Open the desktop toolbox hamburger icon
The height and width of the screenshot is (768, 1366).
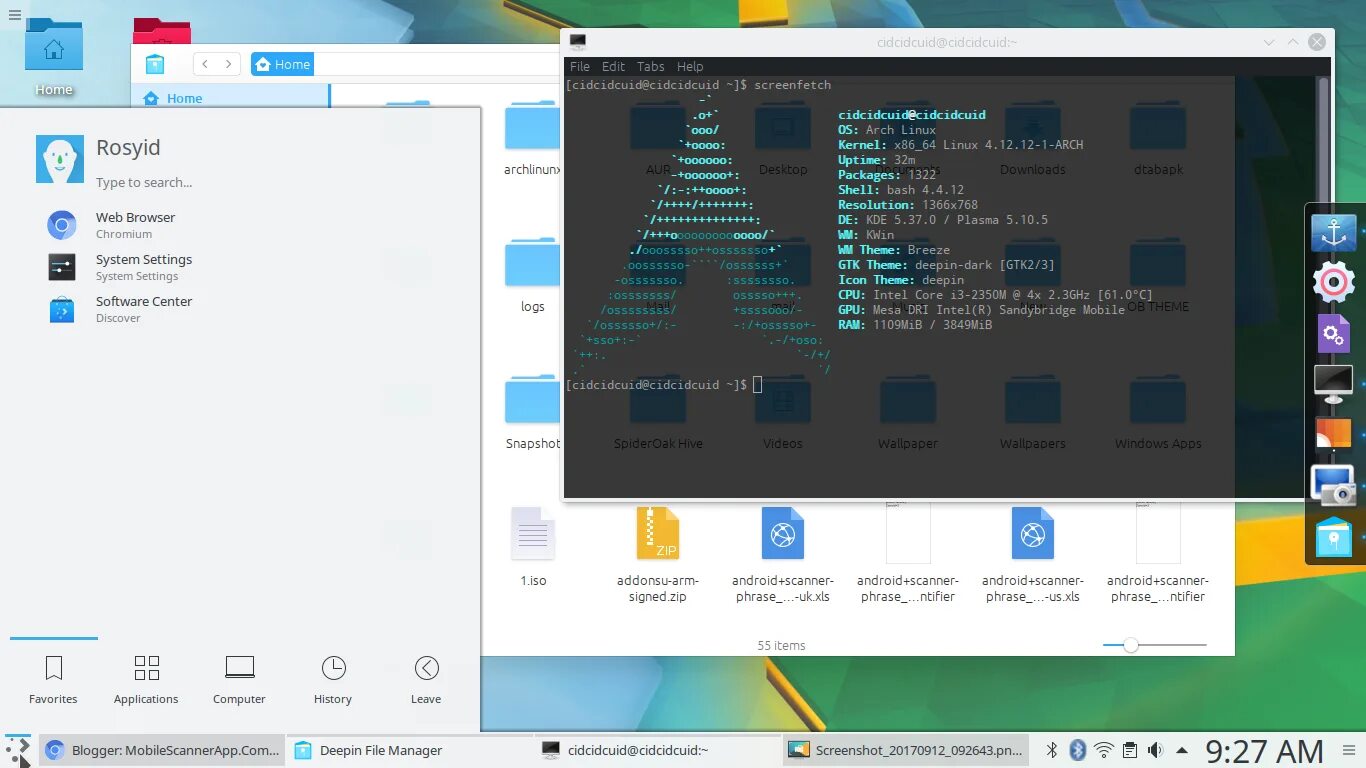tap(14, 14)
